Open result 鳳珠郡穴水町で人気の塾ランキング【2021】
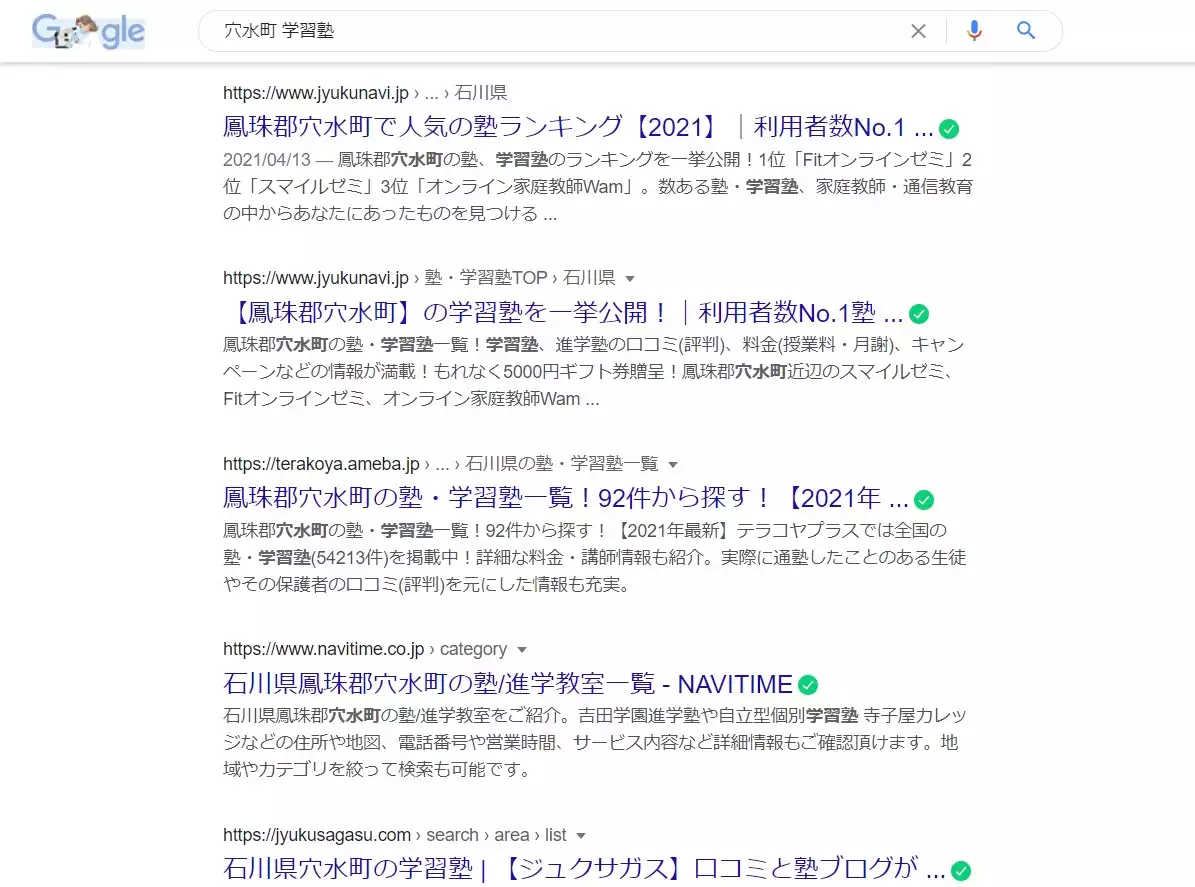The image size is (1195, 887). [x=578, y=126]
